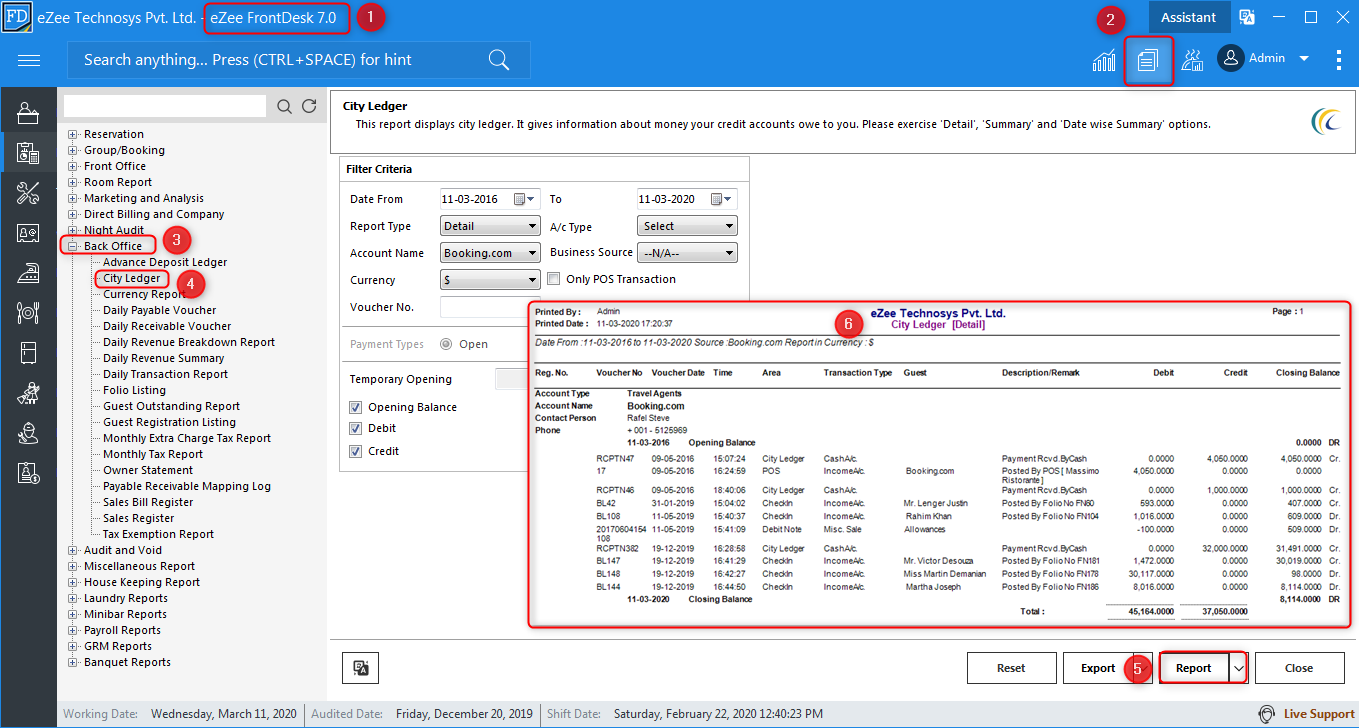1359x728 pixels.
Task: Open the Daily Revenue Summary report
Action: (x=163, y=358)
